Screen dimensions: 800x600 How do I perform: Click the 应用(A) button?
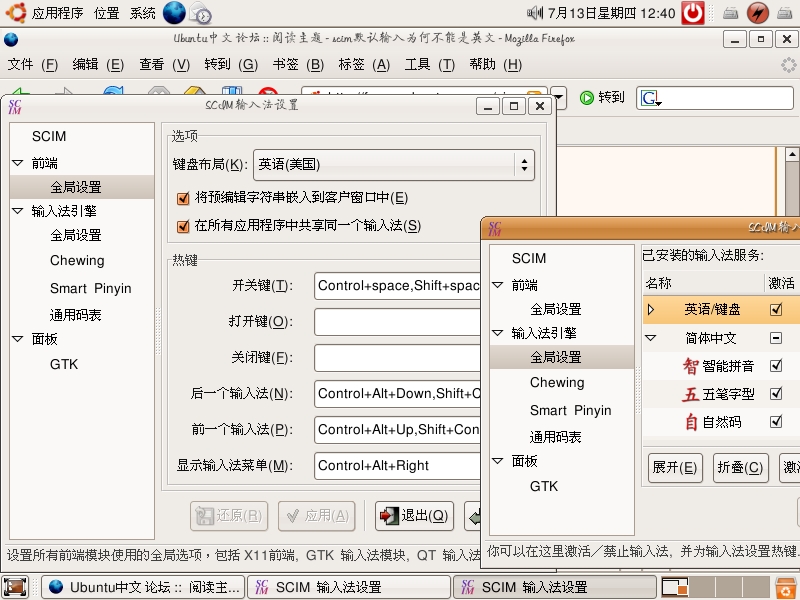coord(317,516)
